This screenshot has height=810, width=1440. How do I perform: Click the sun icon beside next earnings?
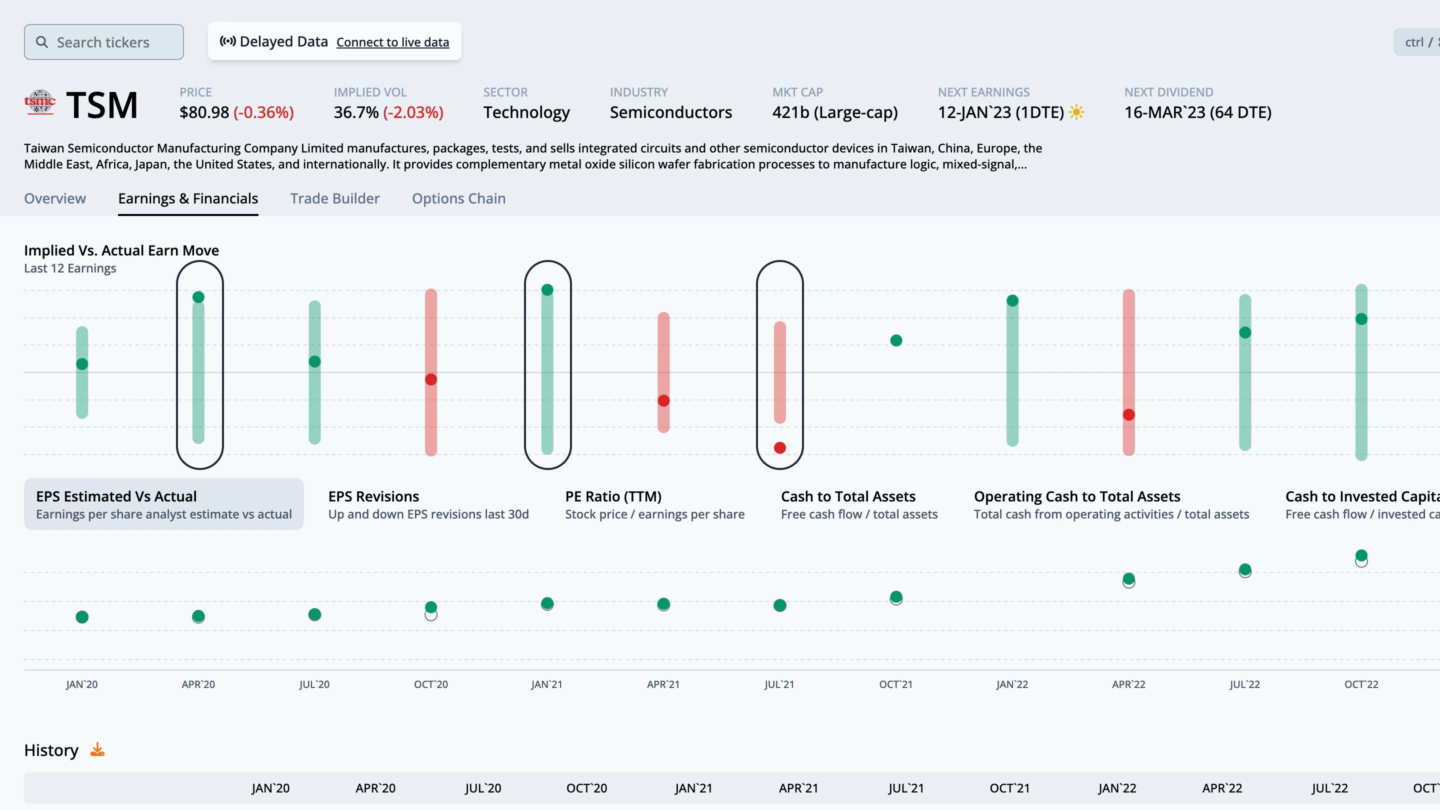pos(1076,112)
